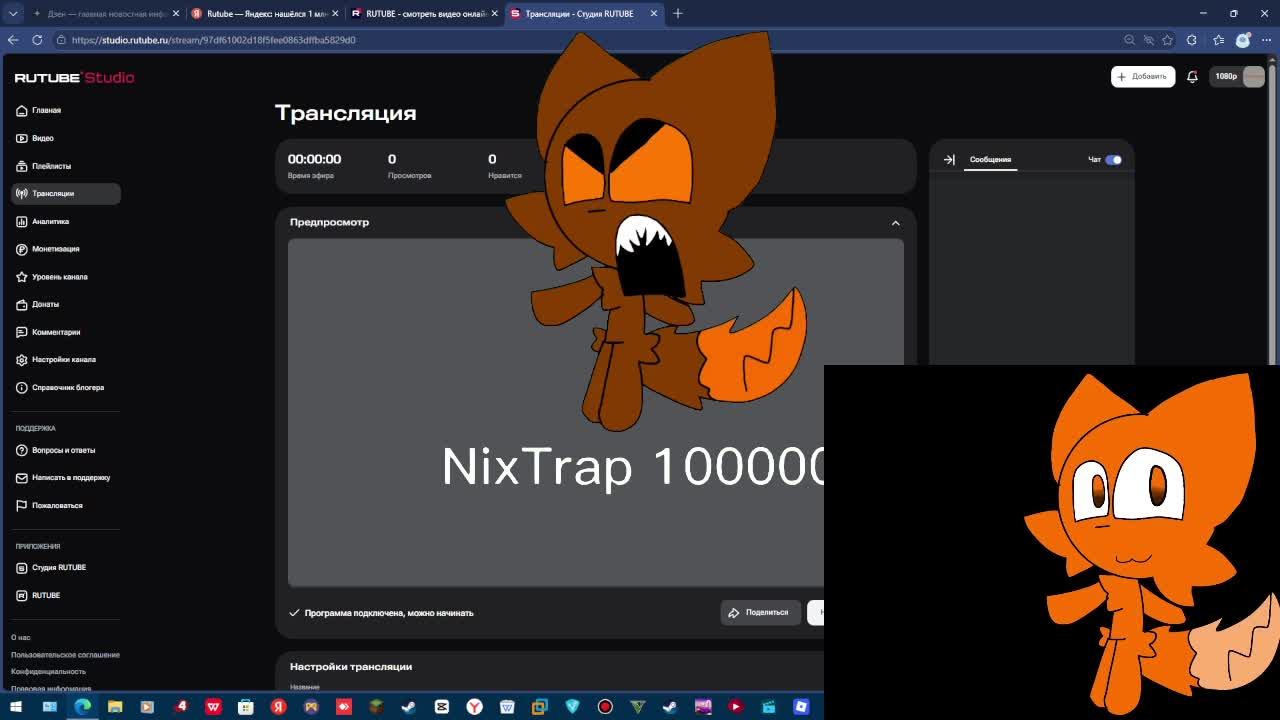Screen dimensions: 1280x720
Task: Open the browser extensions menu
Action: [x=1191, y=40]
